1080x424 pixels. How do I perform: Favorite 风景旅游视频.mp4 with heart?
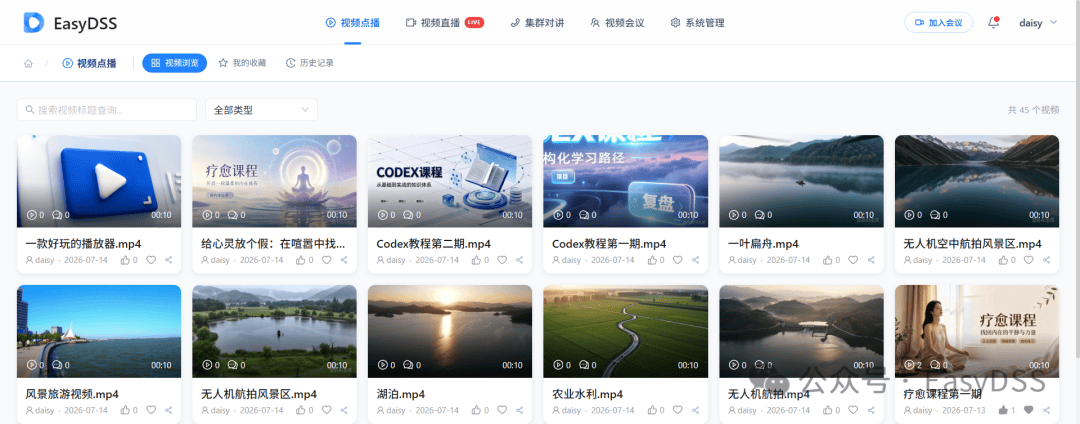(151, 410)
